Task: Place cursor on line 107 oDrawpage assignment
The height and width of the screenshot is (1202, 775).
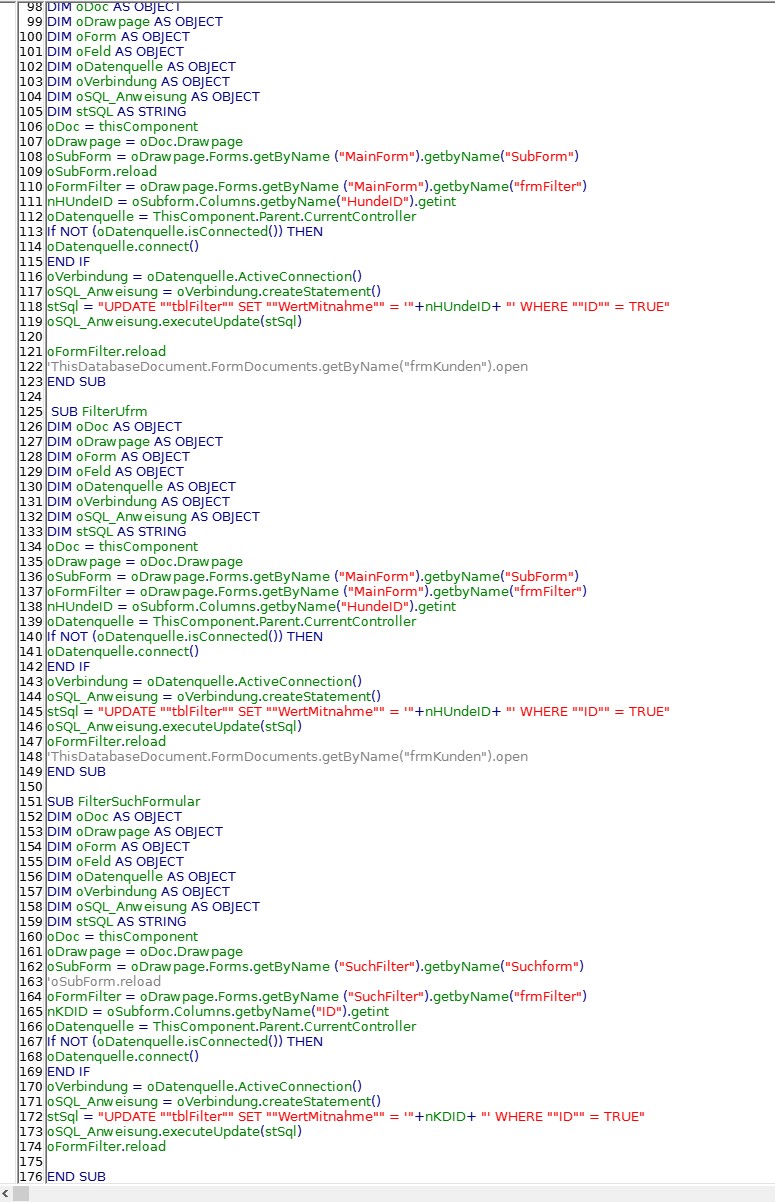Action: pyautogui.click(x=144, y=142)
